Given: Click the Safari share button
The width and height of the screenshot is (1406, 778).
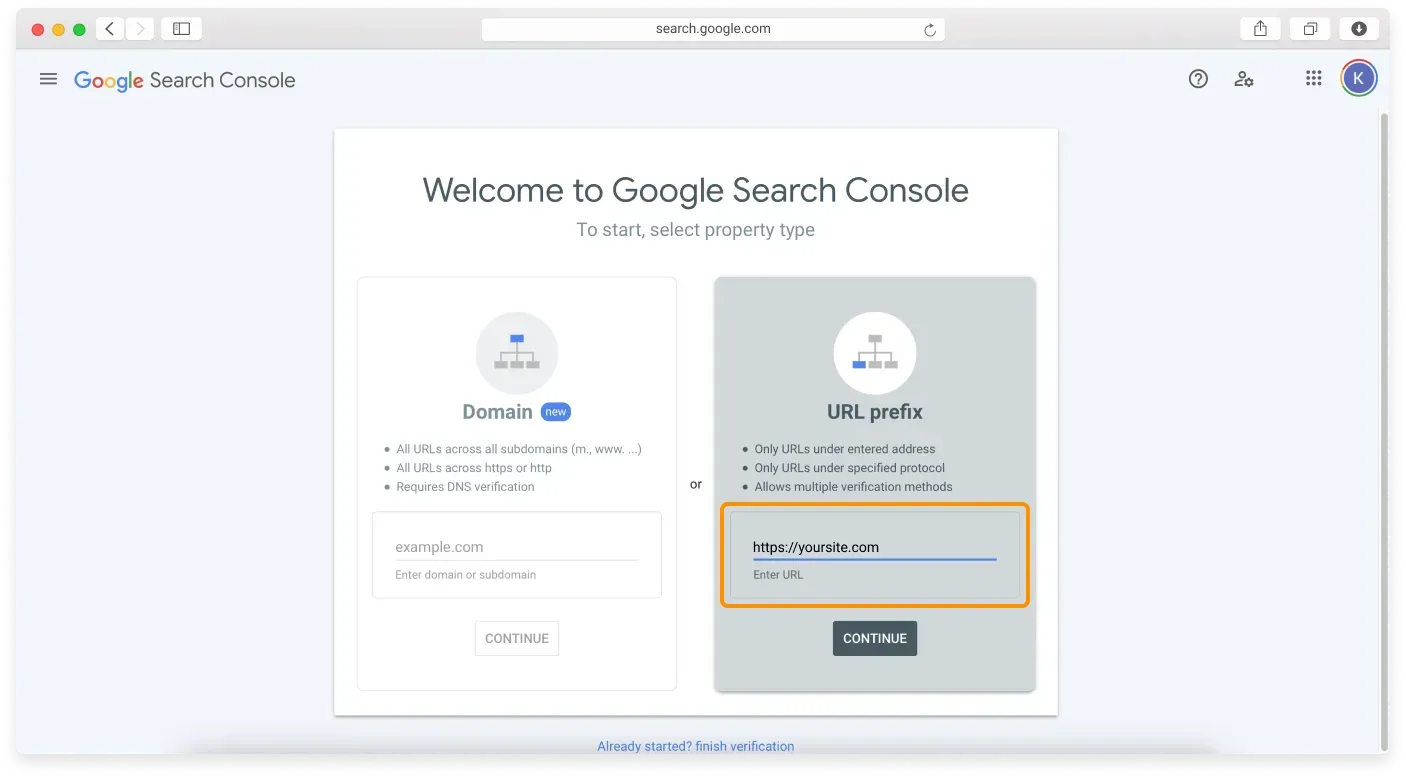Looking at the screenshot, I should point(1260,29).
